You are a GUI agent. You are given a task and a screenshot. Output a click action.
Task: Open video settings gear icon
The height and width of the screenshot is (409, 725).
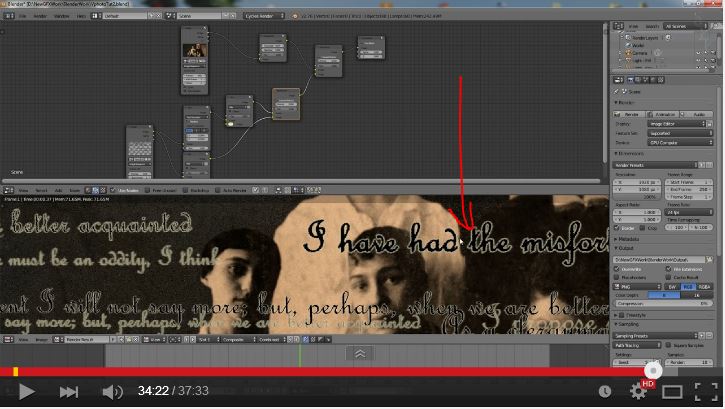pos(639,391)
